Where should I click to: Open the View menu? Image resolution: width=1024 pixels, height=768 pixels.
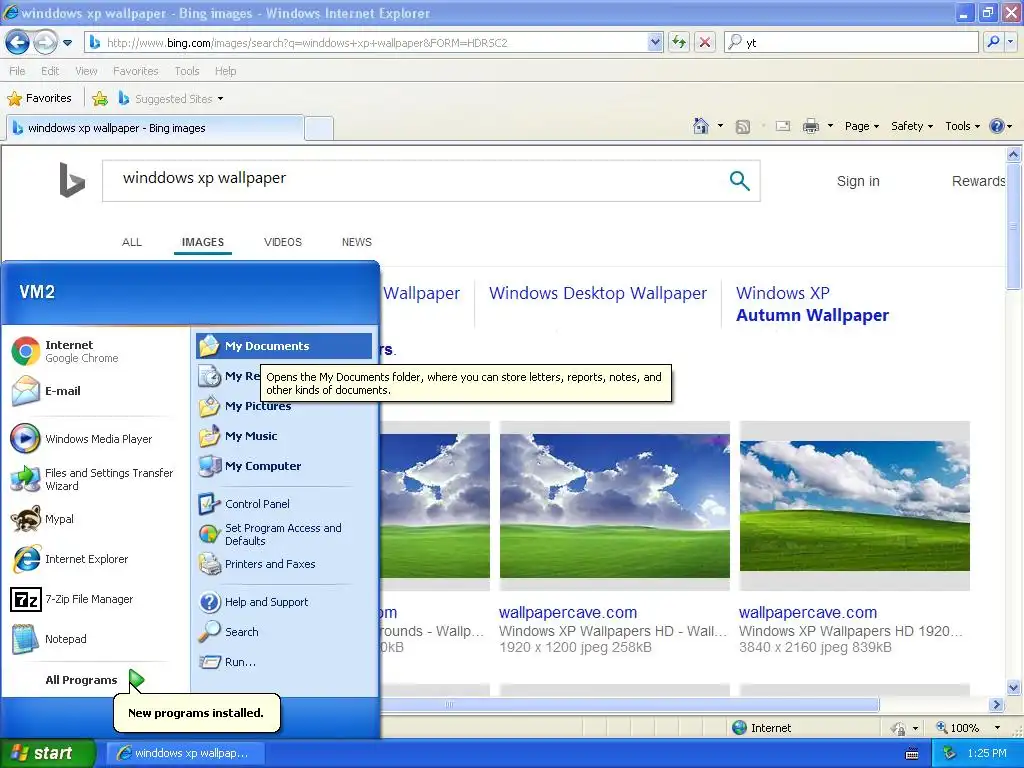coord(86,71)
